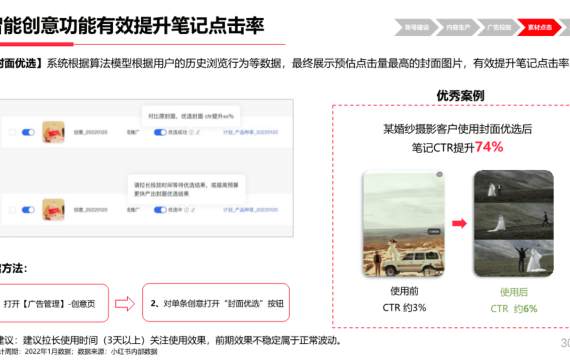
Task: Click the advice line mentioning 3天以上
Action: 171,341
